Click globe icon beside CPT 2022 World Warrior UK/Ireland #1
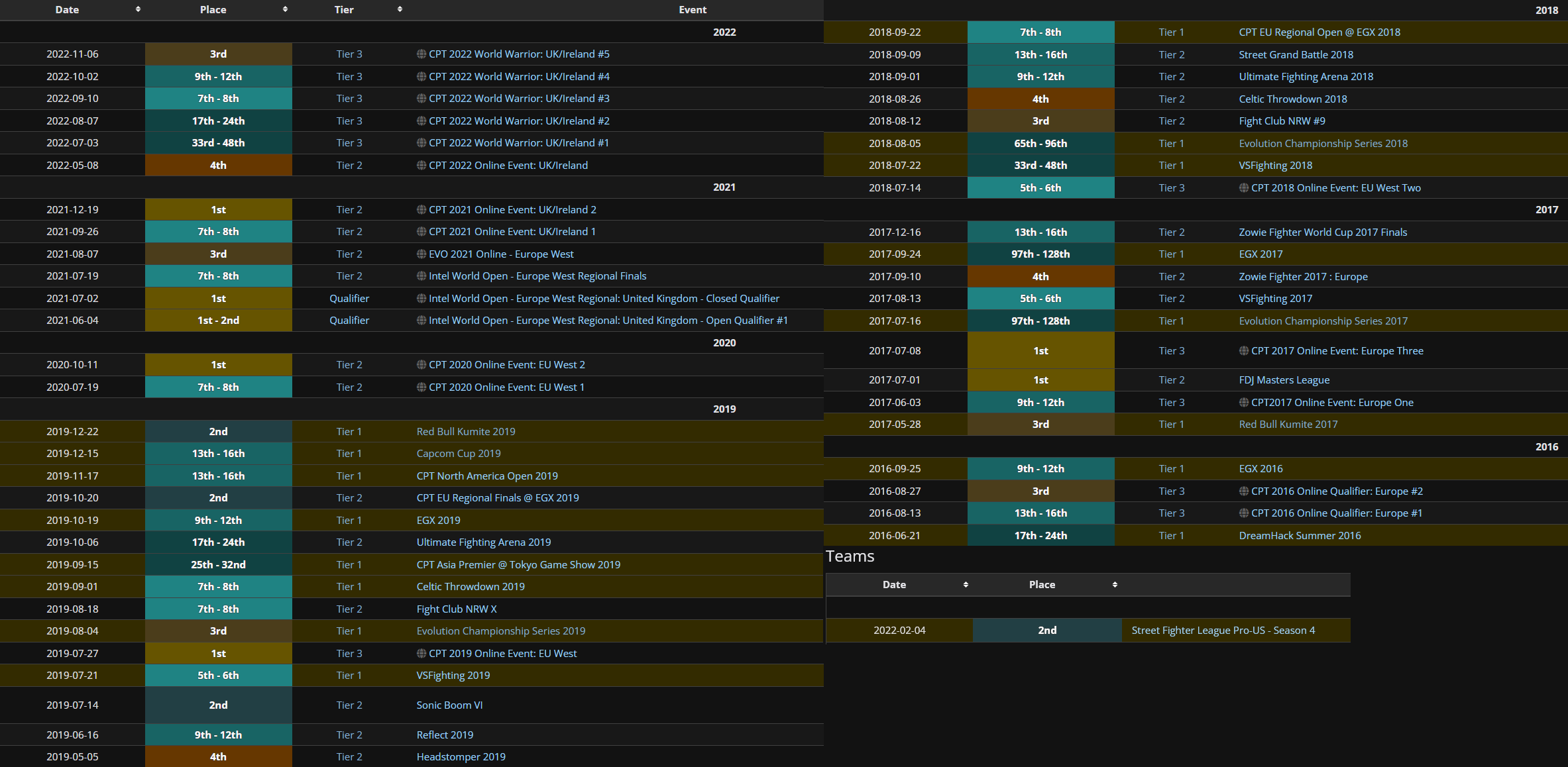The image size is (1568, 767). coord(421,143)
